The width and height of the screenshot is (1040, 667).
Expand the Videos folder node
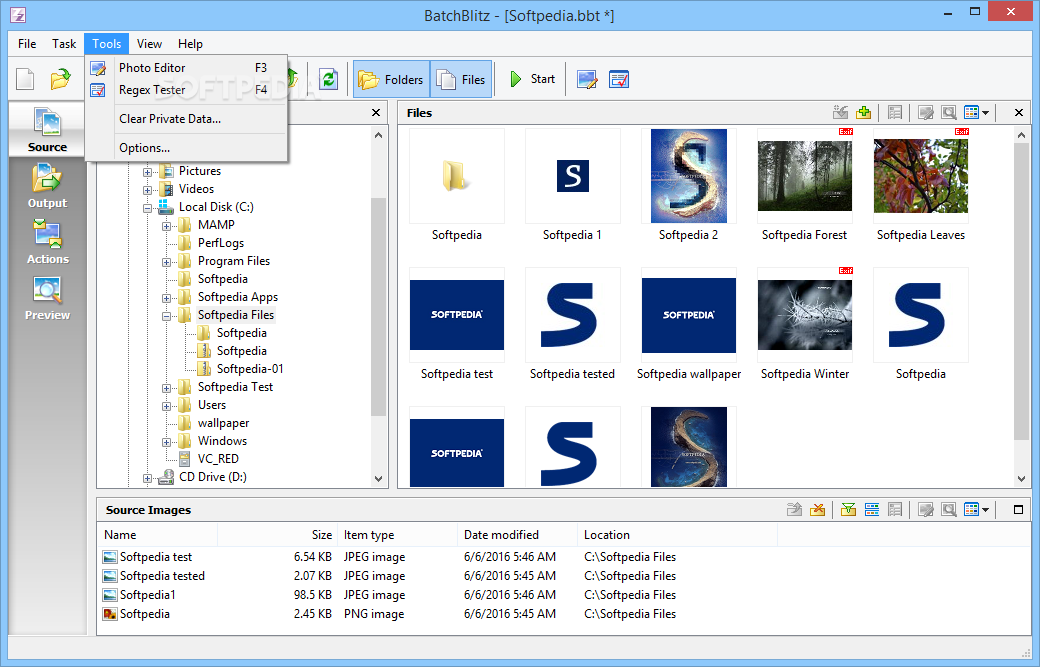pos(147,190)
